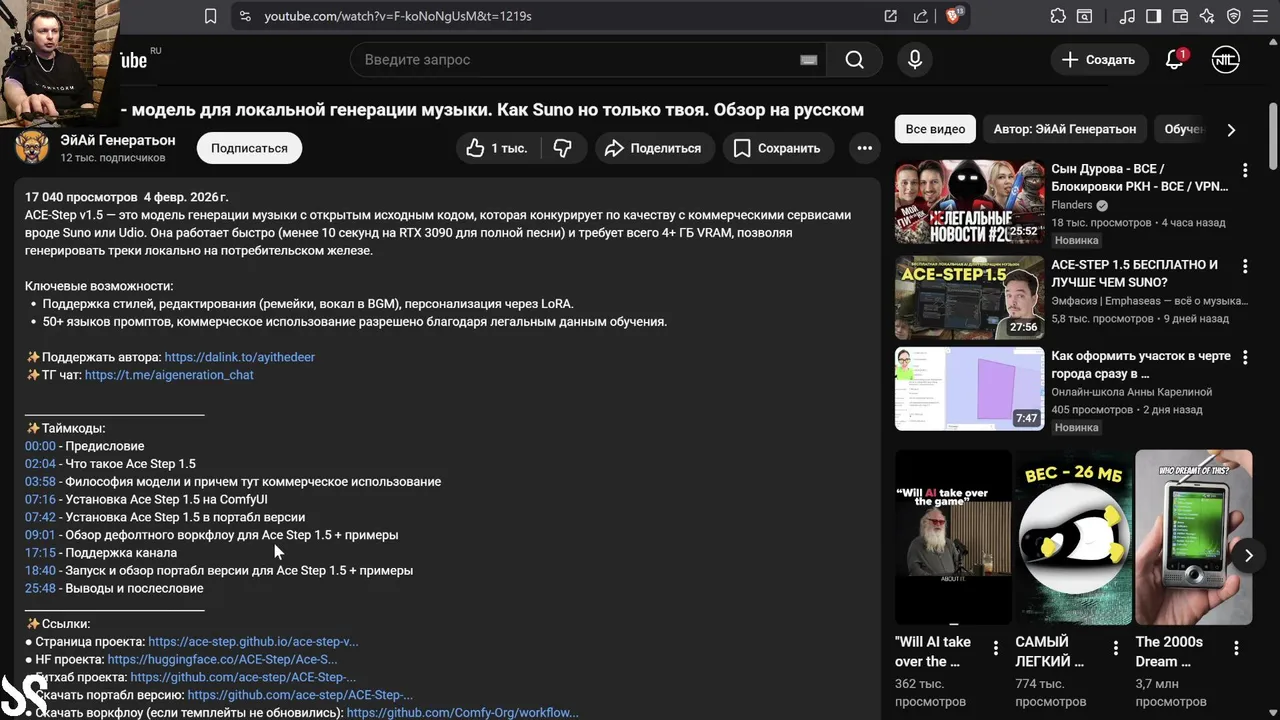Open huggingface.co ACE-Step link

pyautogui.click(x=222, y=660)
